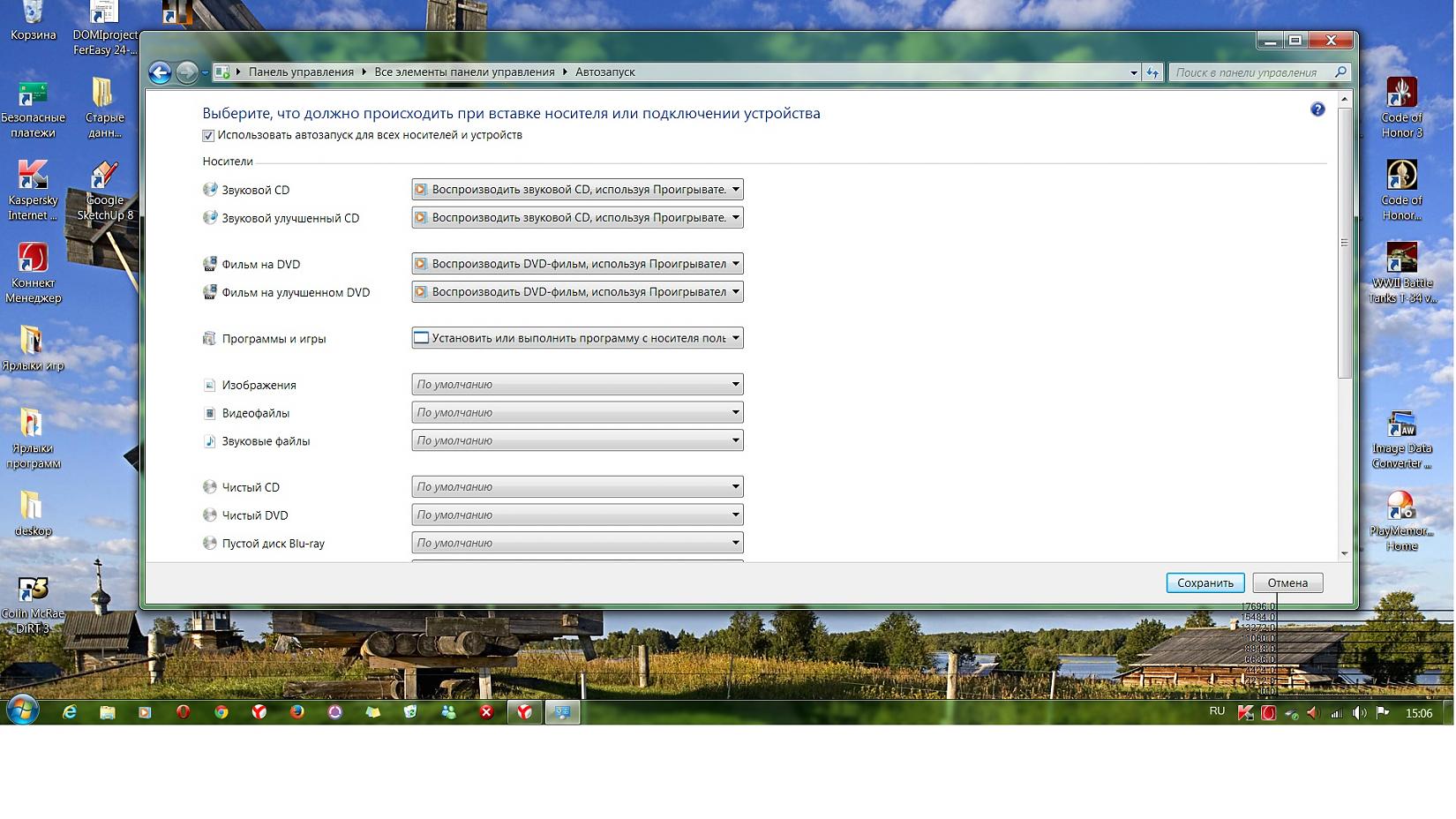Open Internet Explorer from the taskbar
Screen dimensions: 1456x819
(x=70, y=712)
